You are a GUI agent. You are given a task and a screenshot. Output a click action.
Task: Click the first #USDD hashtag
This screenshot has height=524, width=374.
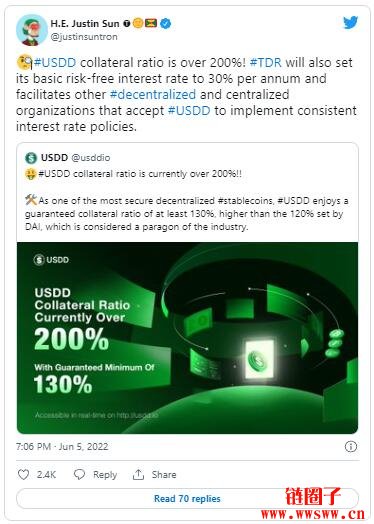pos(55,62)
